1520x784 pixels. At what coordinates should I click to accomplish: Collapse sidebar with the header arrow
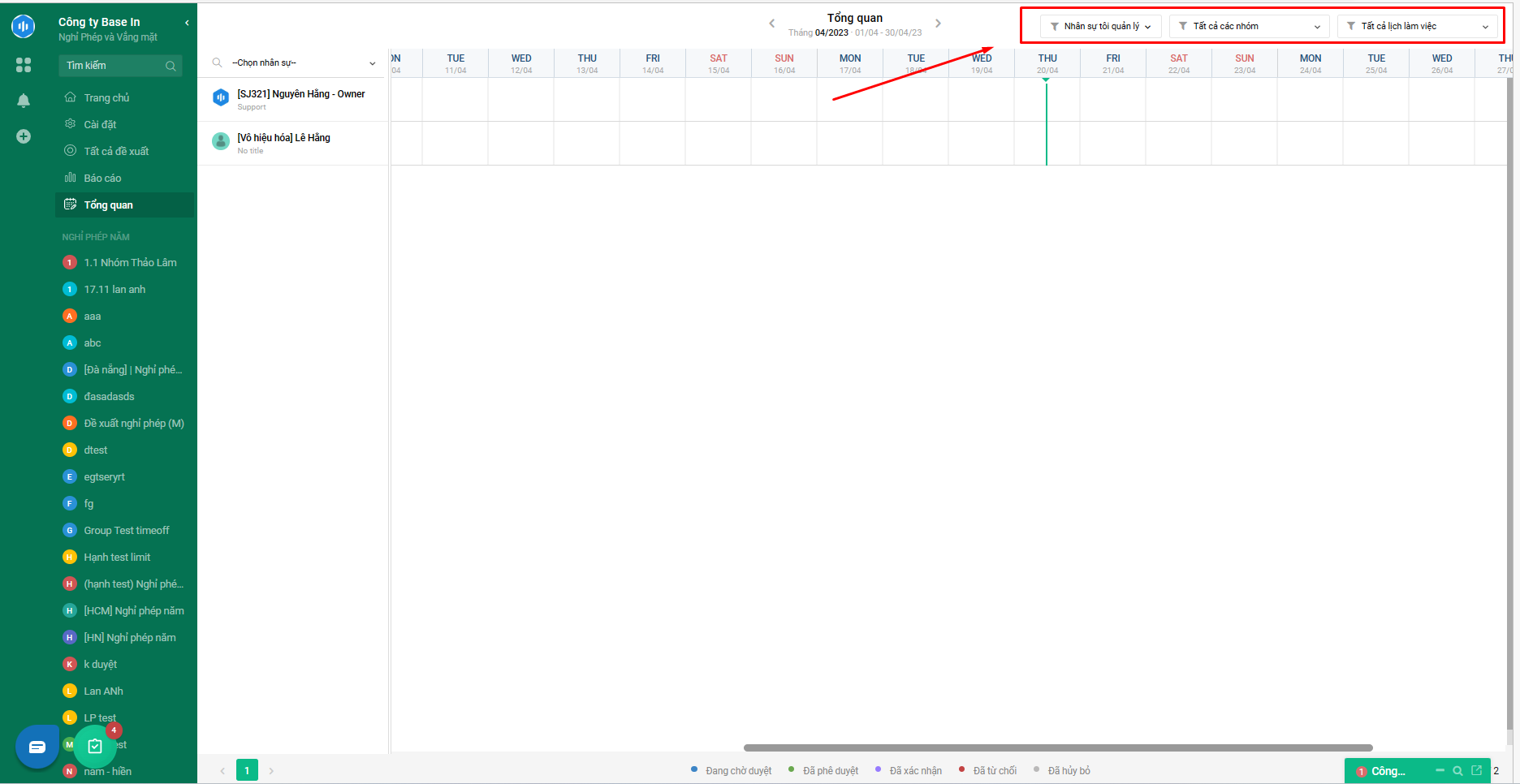[x=187, y=23]
